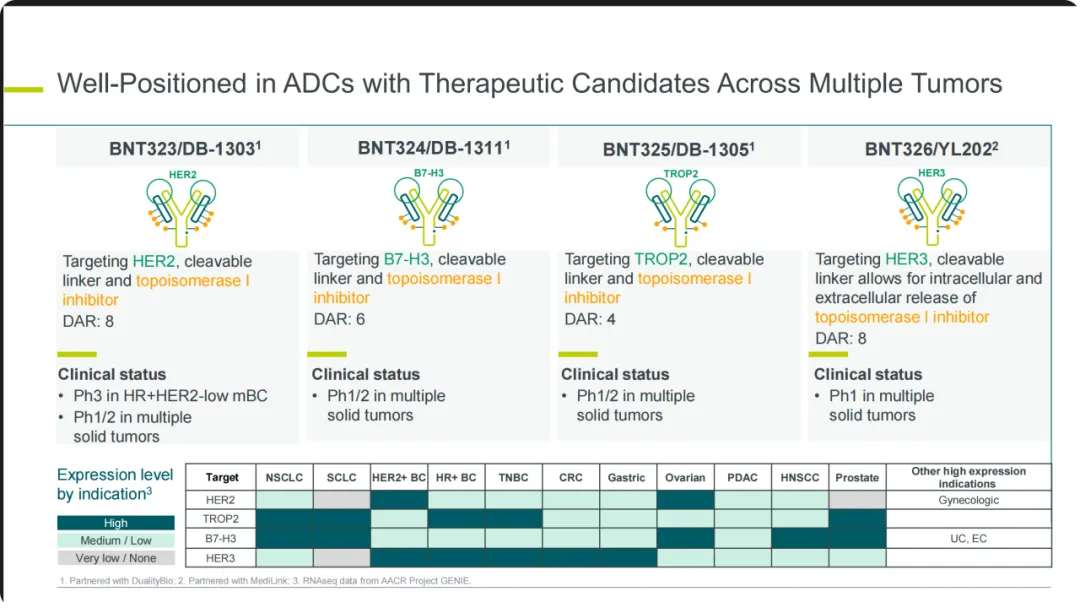Viewport: 1080px width, 608px height.
Task: Click the dark teal High legend swatch
Action: pos(115,523)
